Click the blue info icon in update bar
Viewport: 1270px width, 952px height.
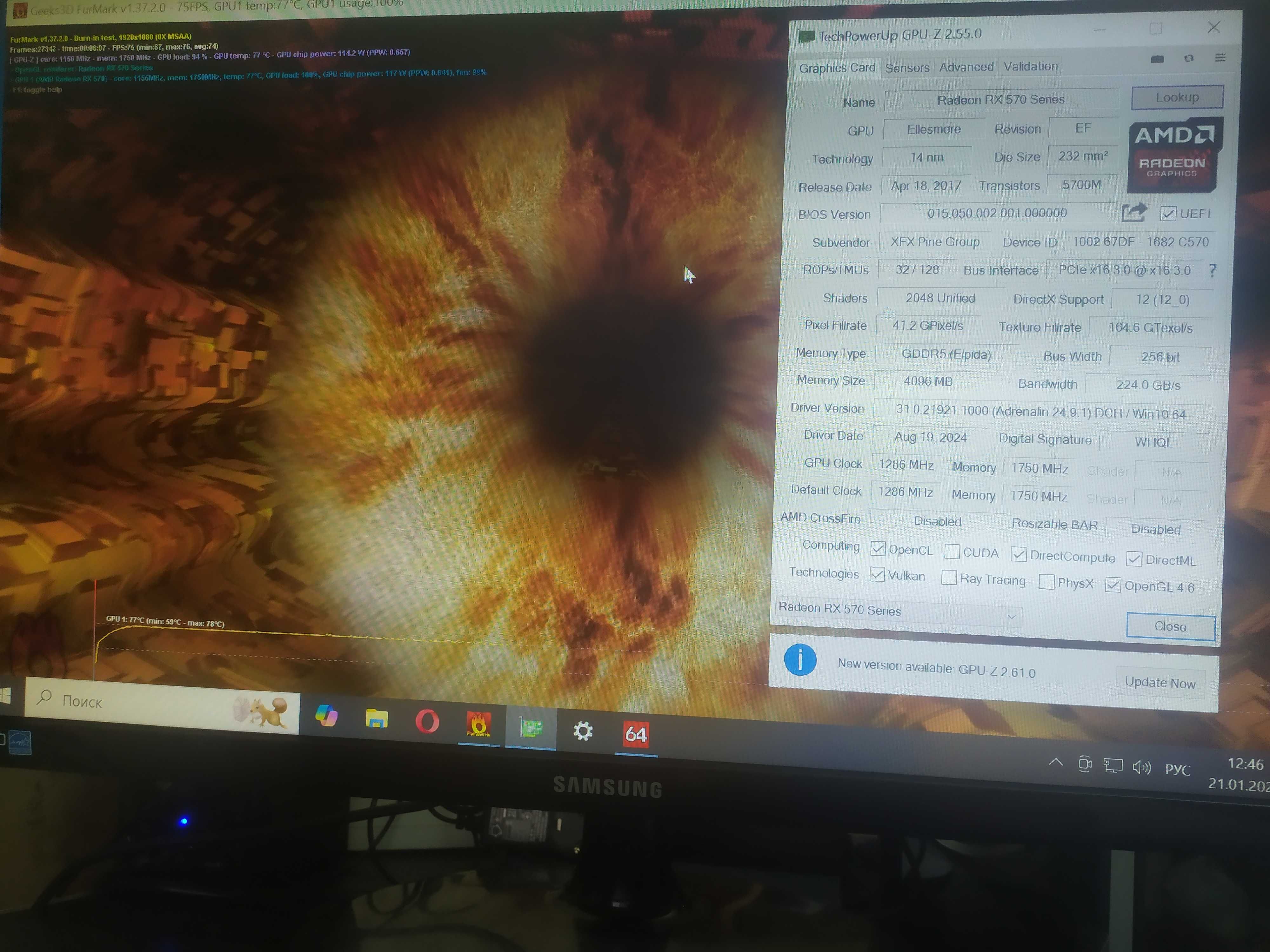click(800, 659)
